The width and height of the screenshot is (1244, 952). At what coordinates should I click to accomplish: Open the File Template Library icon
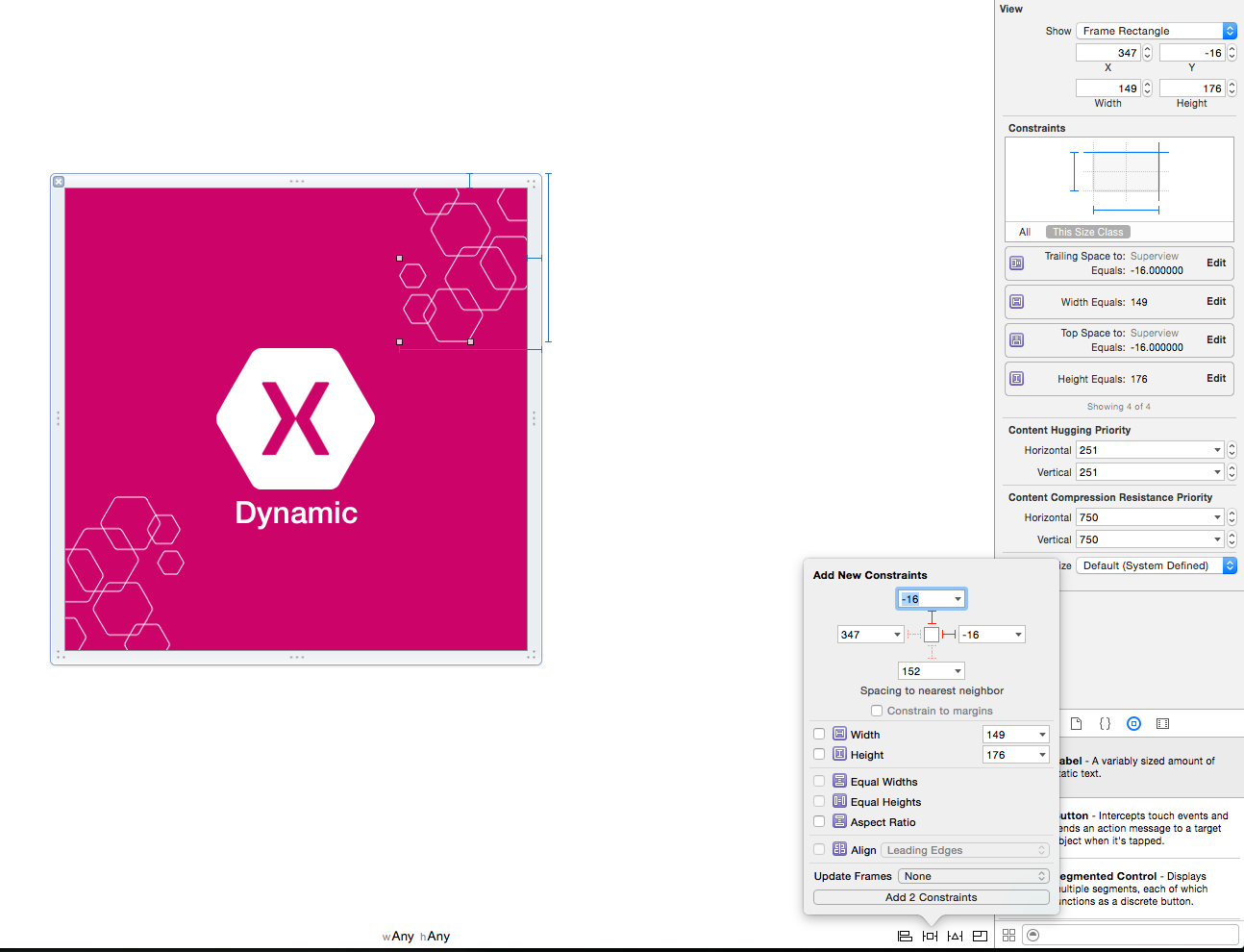(1076, 723)
